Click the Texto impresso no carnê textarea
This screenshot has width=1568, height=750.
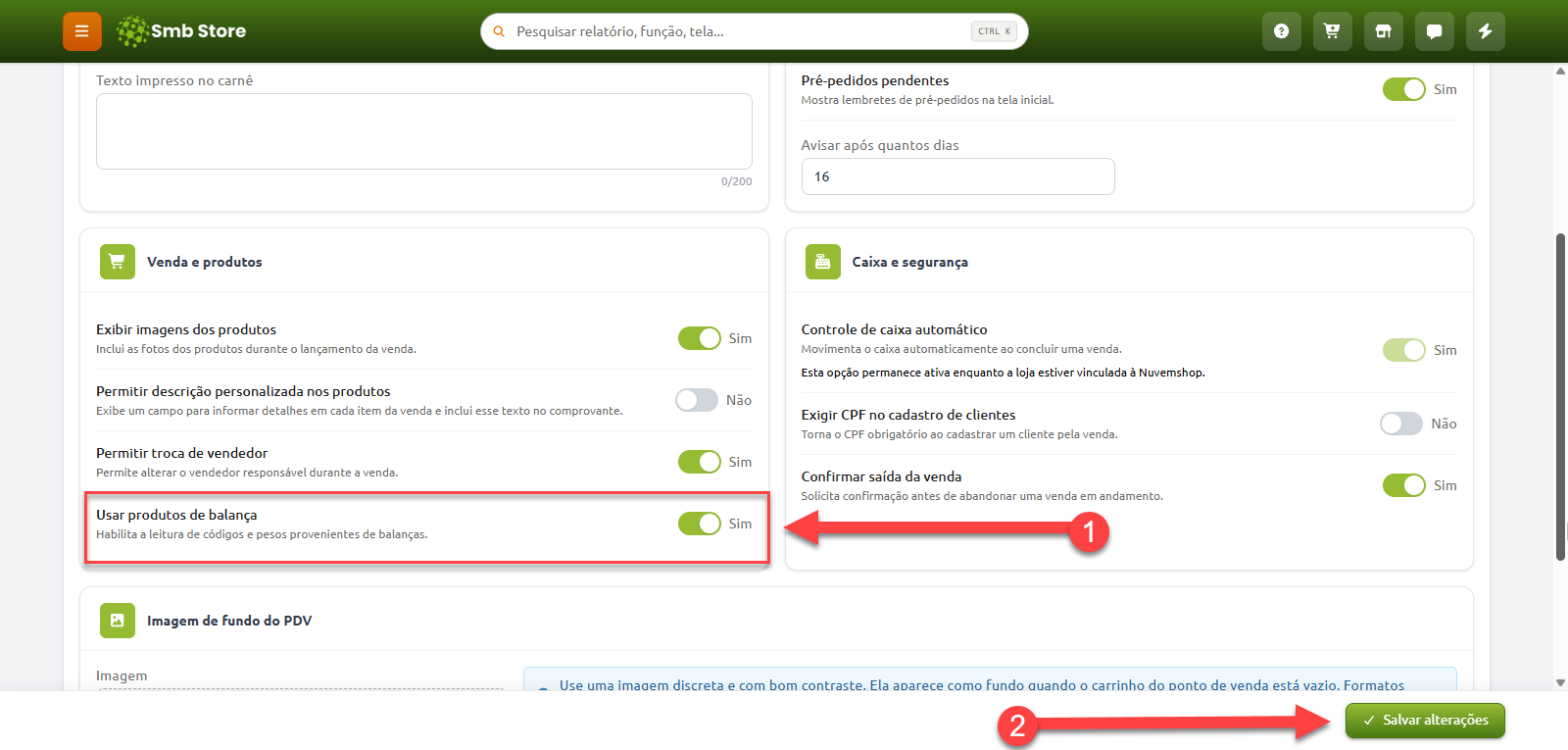click(424, 131)
